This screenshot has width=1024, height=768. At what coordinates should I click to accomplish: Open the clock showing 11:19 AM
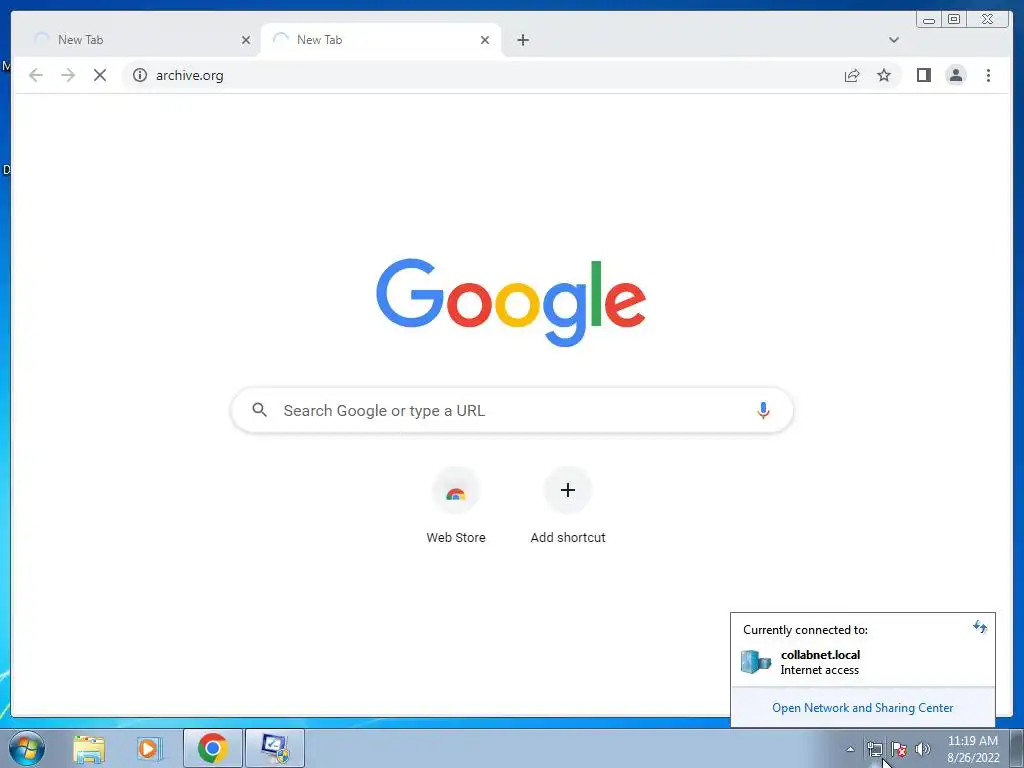(973, 749)
